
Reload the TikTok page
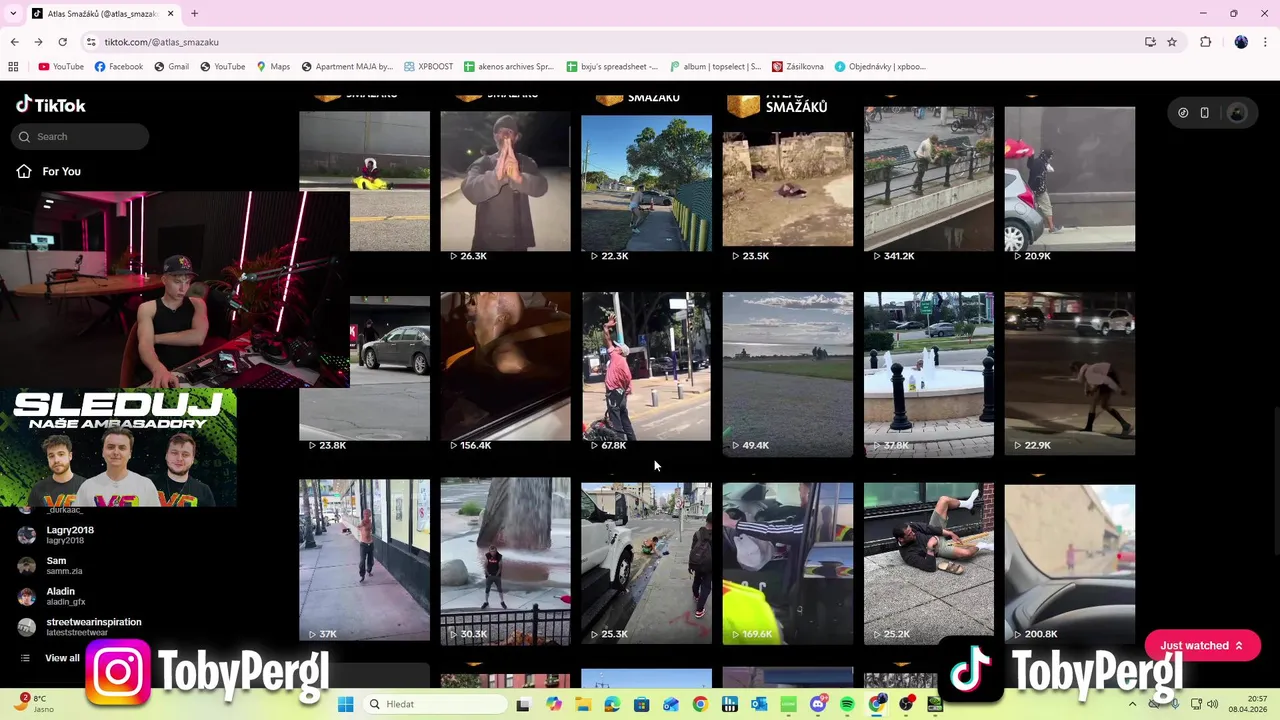62,42
